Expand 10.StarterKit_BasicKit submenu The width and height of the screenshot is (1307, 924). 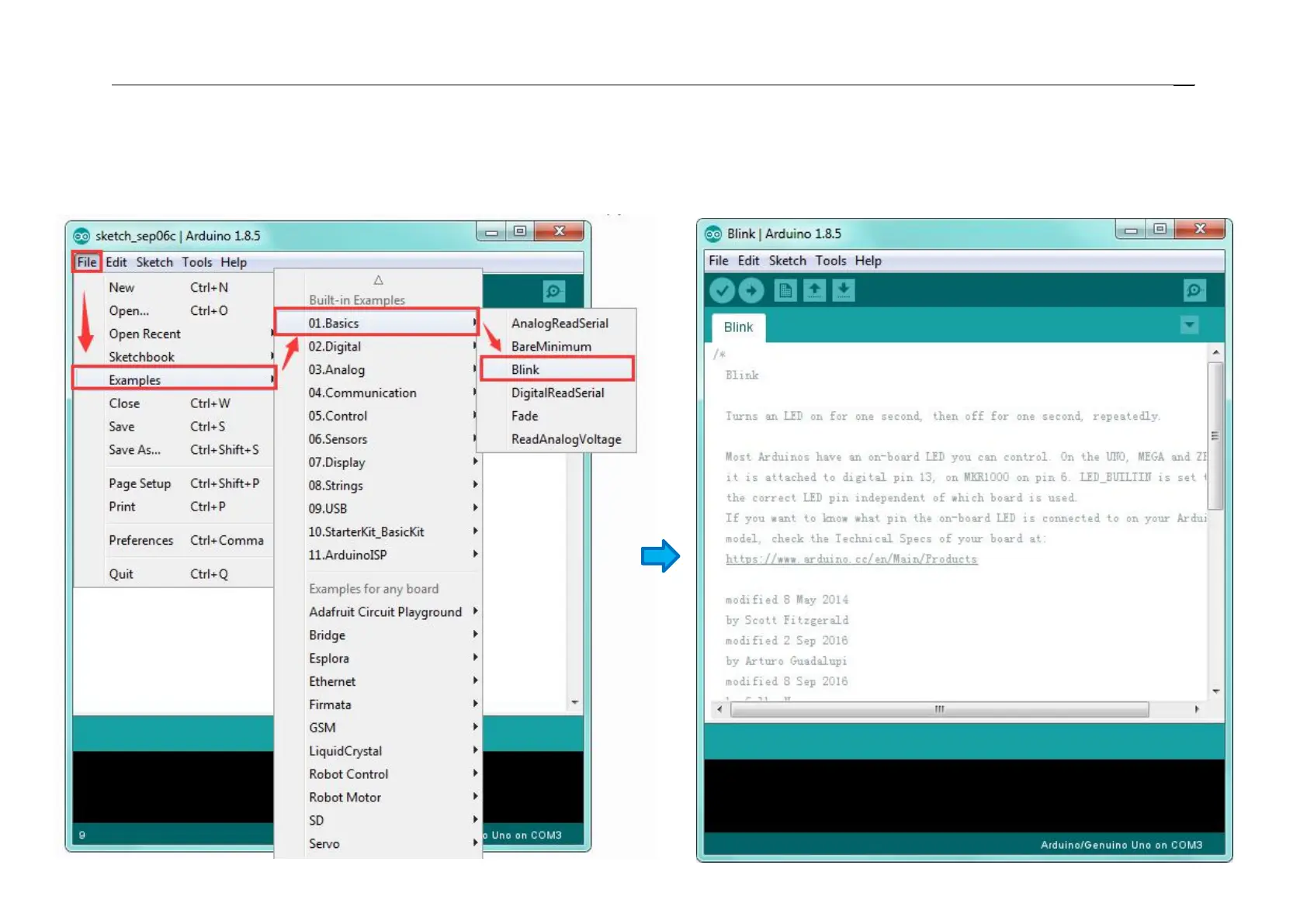(377, 532)
